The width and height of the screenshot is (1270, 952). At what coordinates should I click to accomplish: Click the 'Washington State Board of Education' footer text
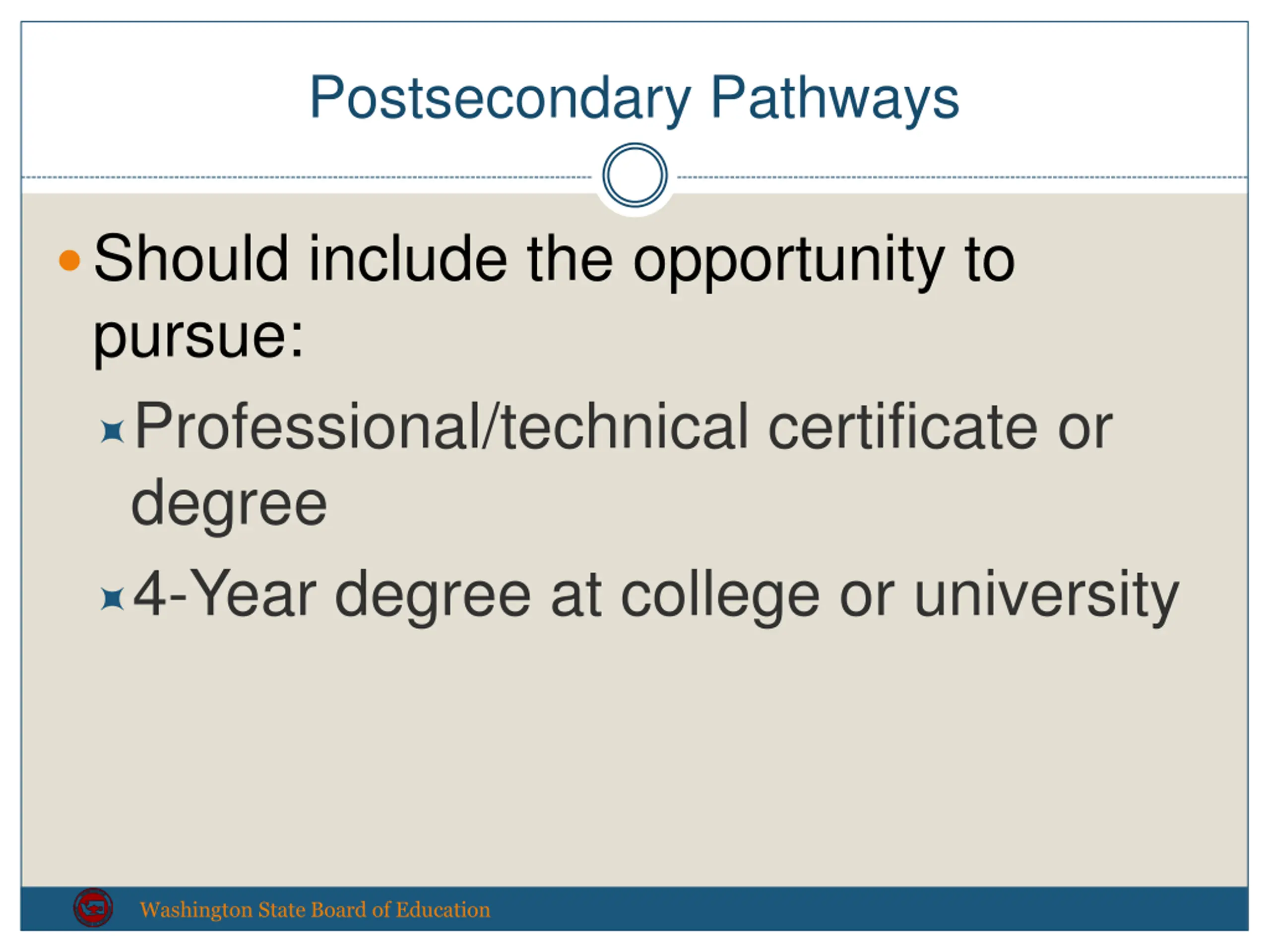pyautogui.click(x=315, y=909)
